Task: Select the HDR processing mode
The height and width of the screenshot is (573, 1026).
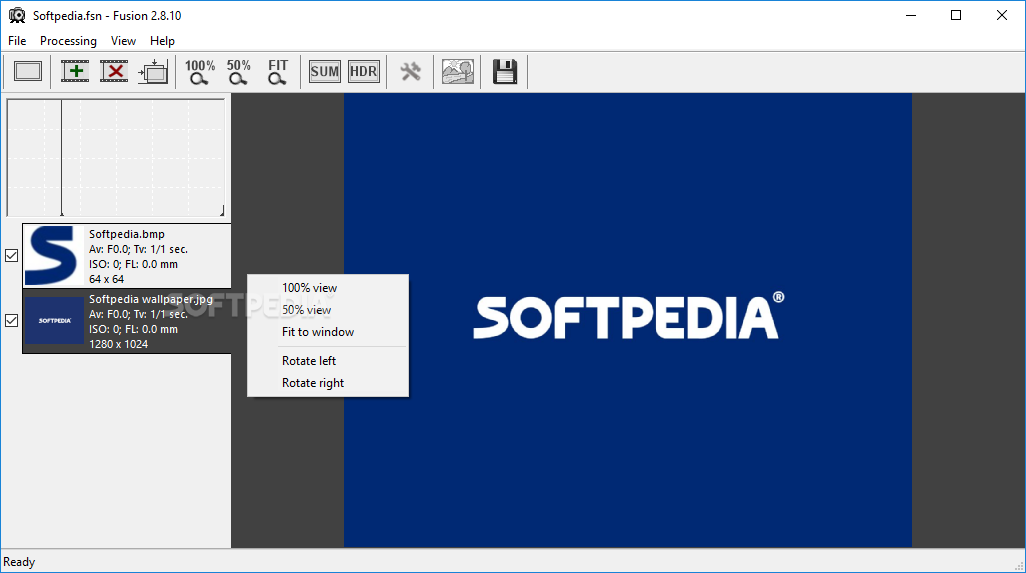Action: 364,71
